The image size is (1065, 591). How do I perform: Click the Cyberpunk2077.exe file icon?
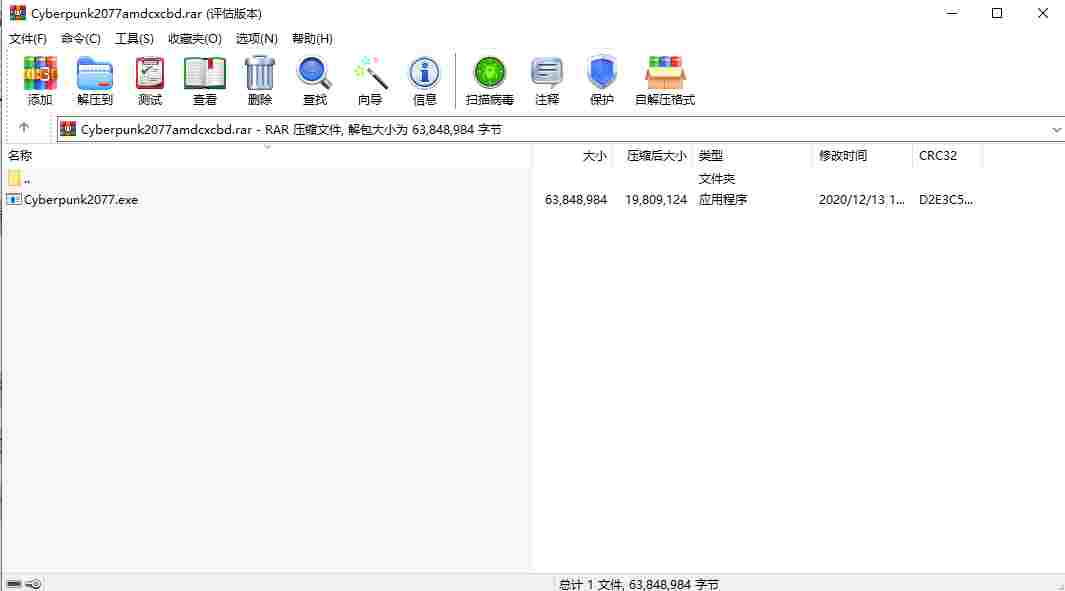[14, 199]
